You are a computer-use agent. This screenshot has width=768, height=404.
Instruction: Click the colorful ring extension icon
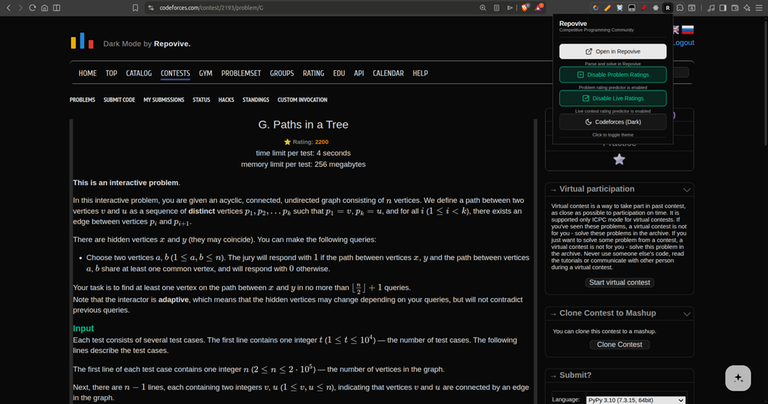tap(596, 8)
